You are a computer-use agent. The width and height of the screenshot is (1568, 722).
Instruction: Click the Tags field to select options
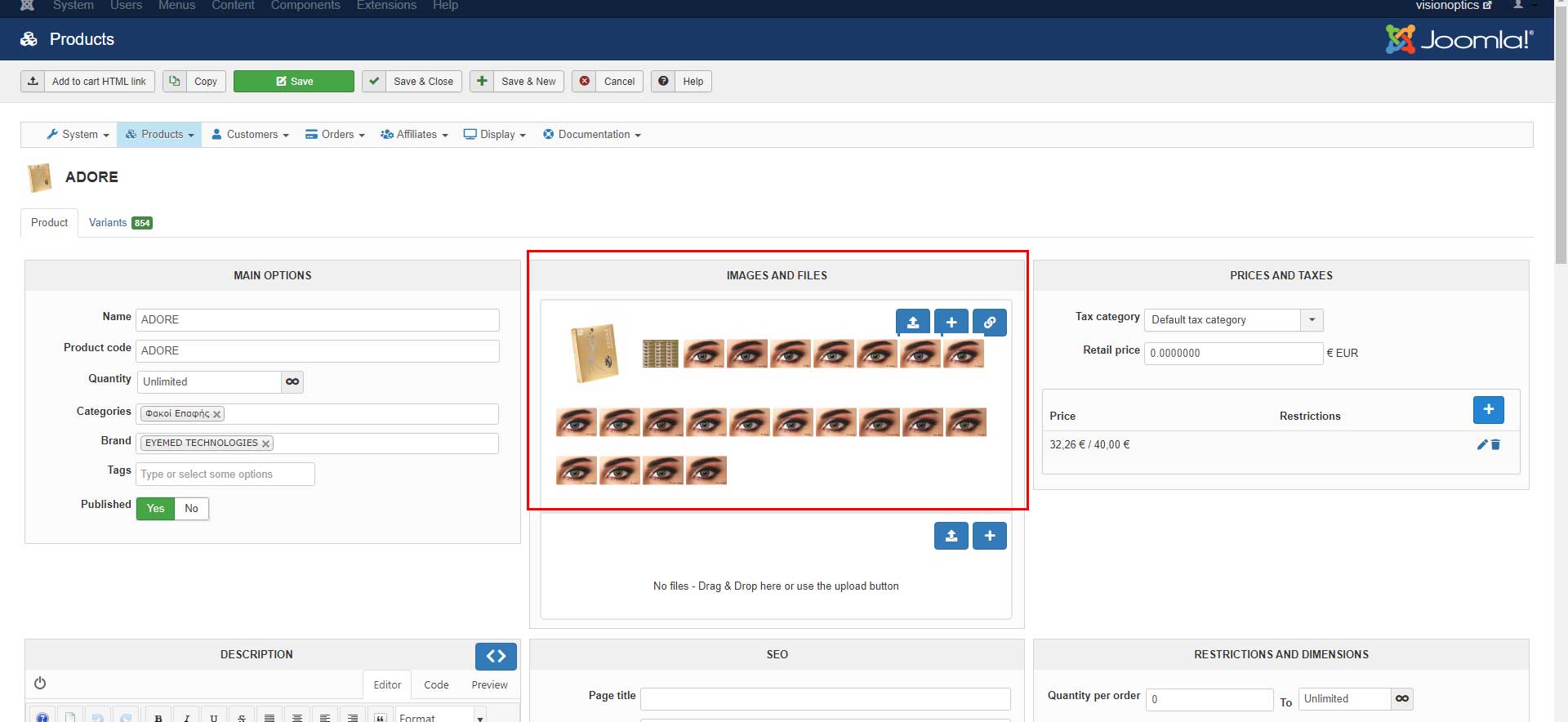pos(225,475)
